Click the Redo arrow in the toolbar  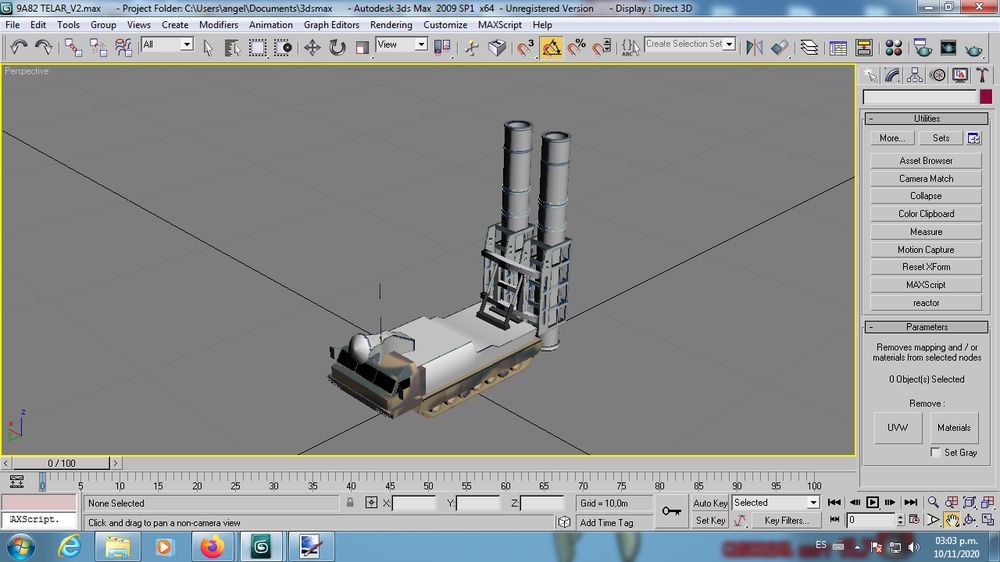pyautogui.click(x=44, y=47)
